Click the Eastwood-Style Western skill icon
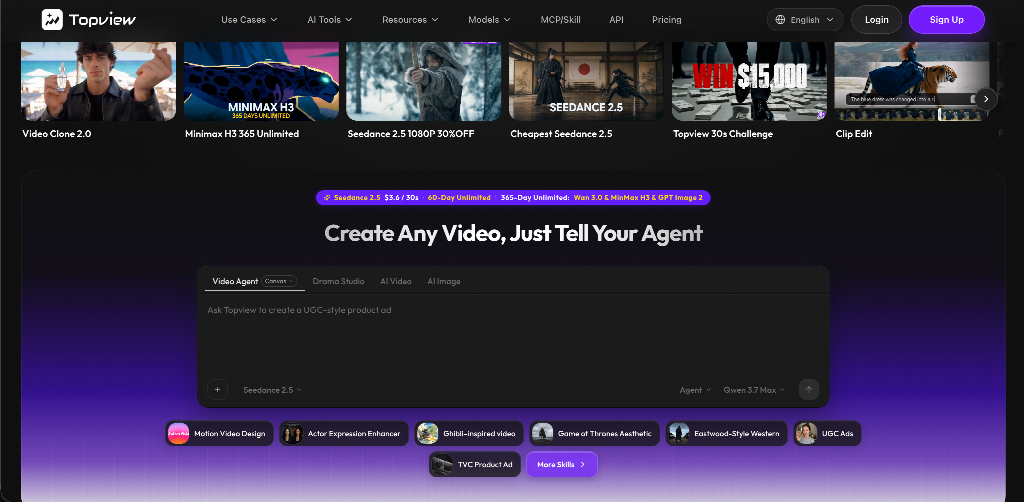The height and width of the screenshot is (502, 1024). pos(679,433)
